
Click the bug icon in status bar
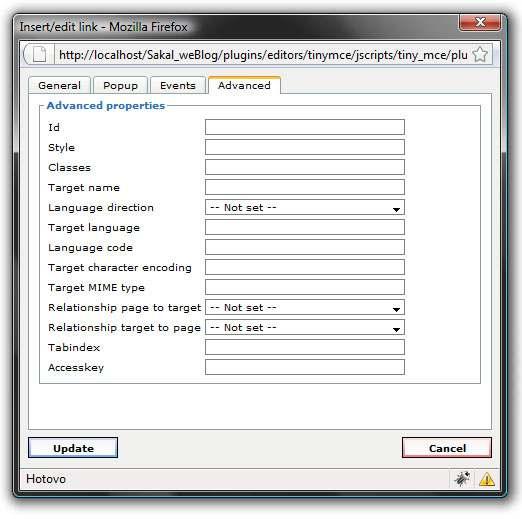[463, 479]
